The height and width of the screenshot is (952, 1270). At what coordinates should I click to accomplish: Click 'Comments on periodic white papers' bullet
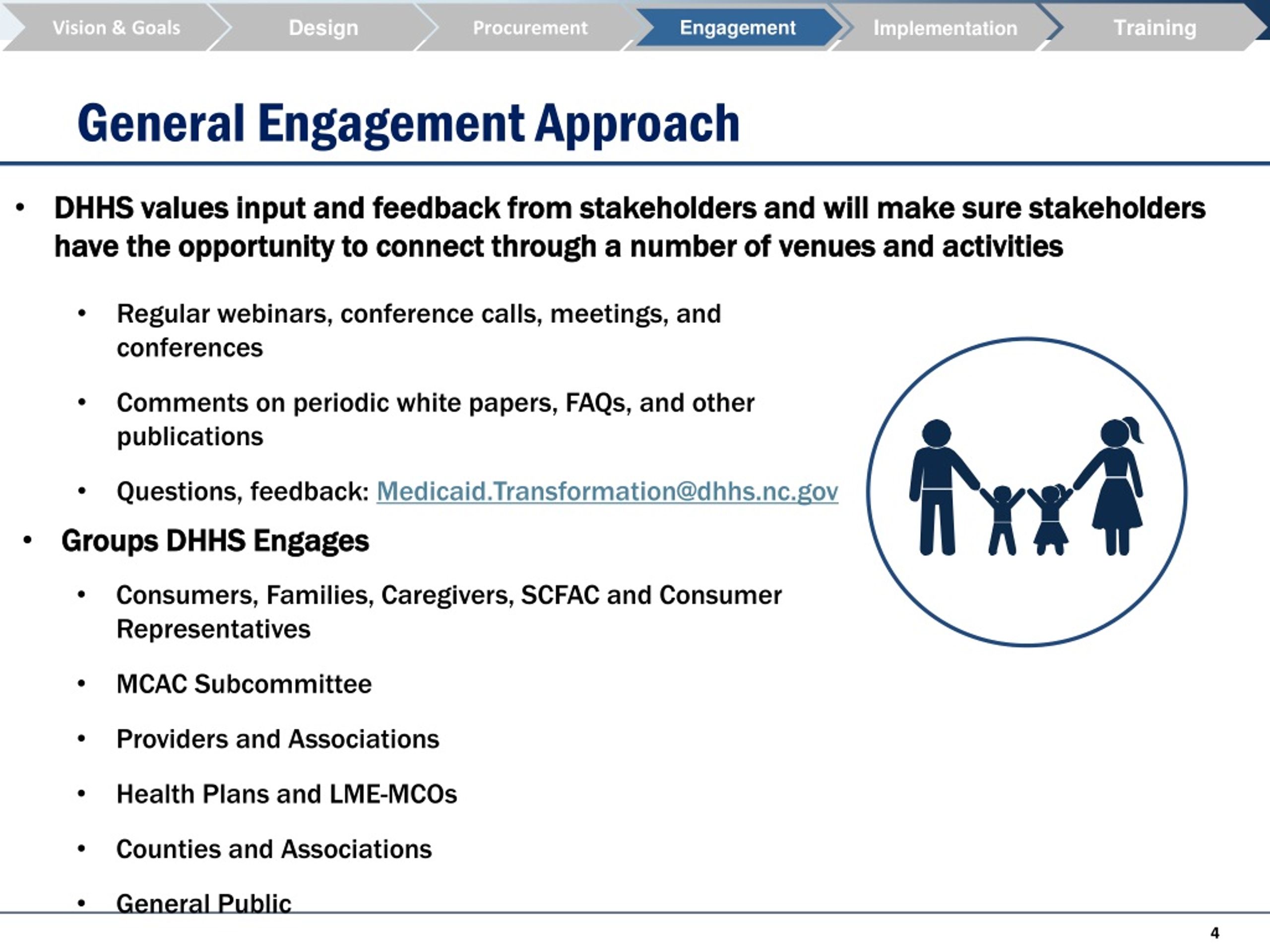coord(435,419)
